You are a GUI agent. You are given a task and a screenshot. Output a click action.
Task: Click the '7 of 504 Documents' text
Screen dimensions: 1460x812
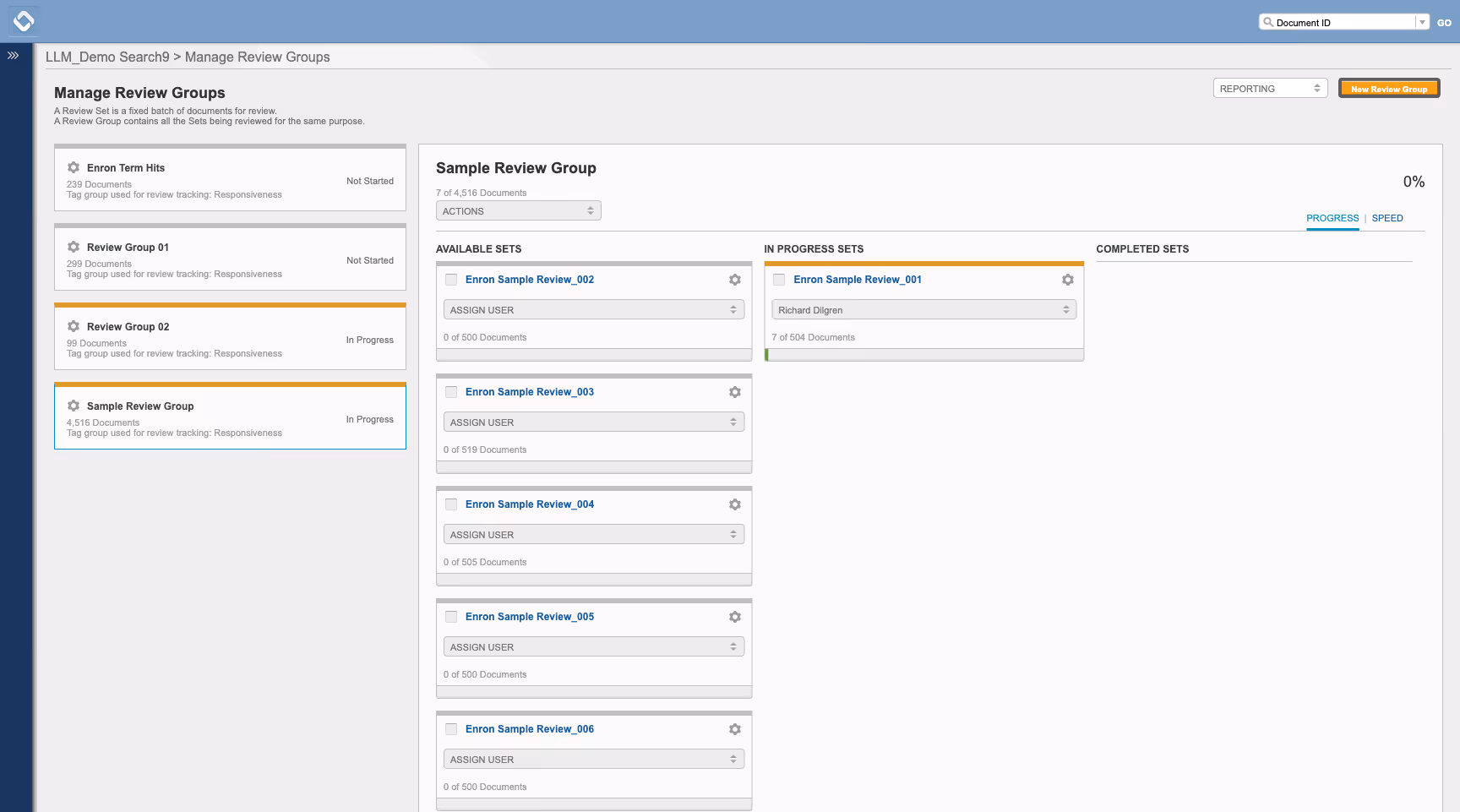pyautogui.click(x=813, y=337)
